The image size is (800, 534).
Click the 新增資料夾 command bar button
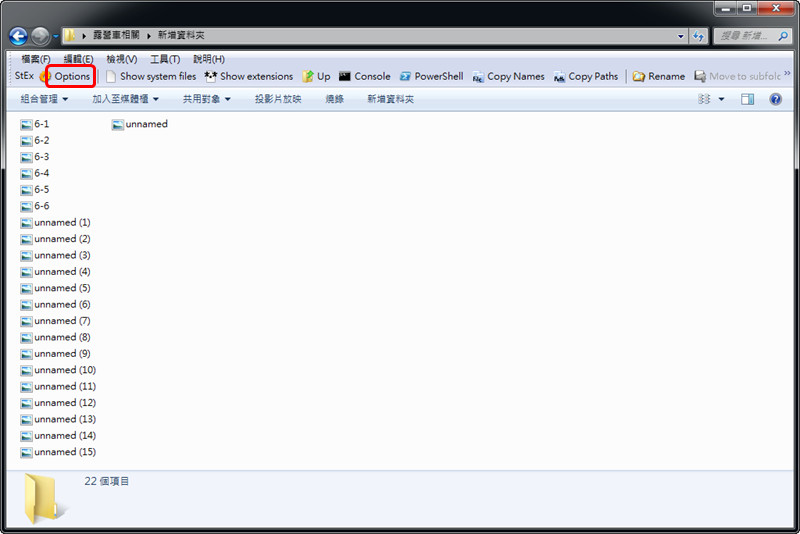click(390, 99)
